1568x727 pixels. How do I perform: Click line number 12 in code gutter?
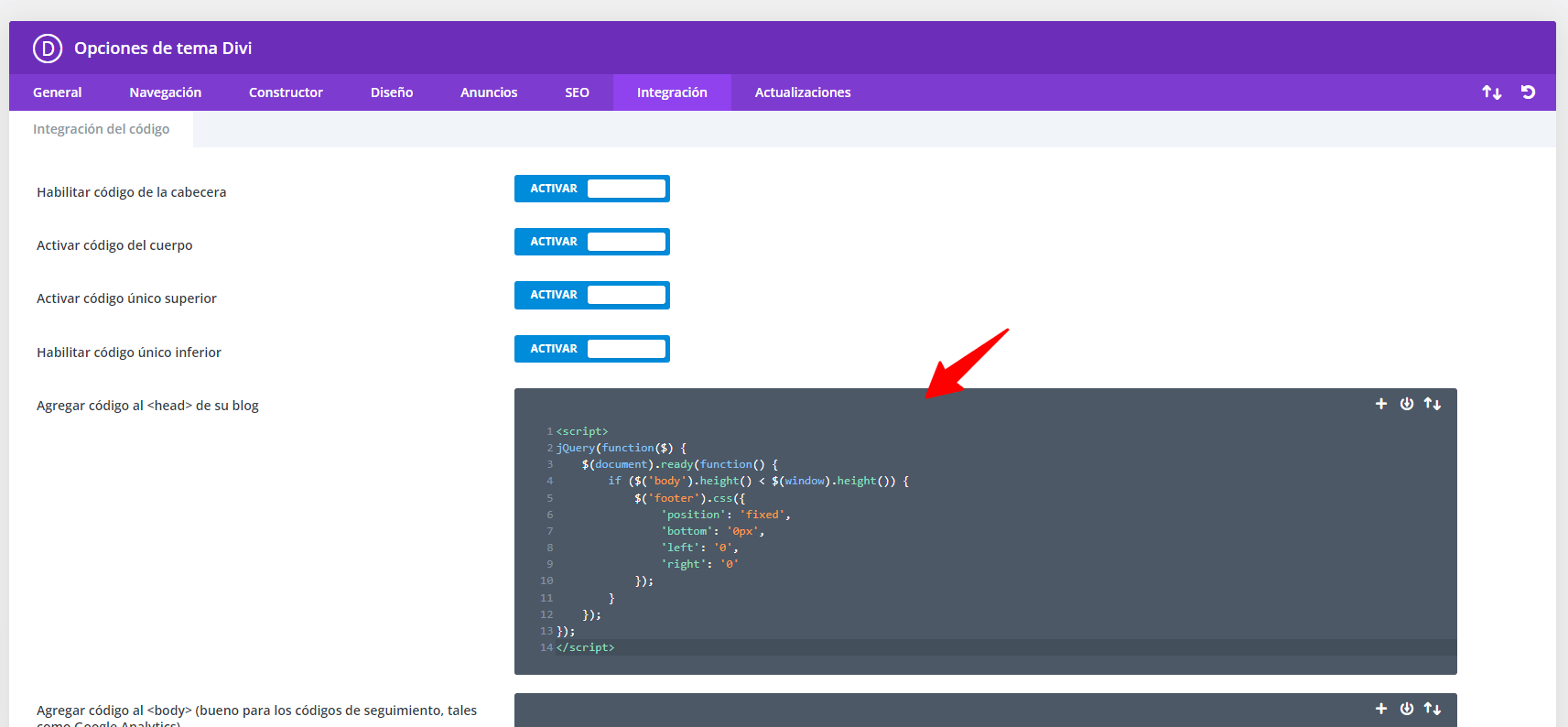546,614
